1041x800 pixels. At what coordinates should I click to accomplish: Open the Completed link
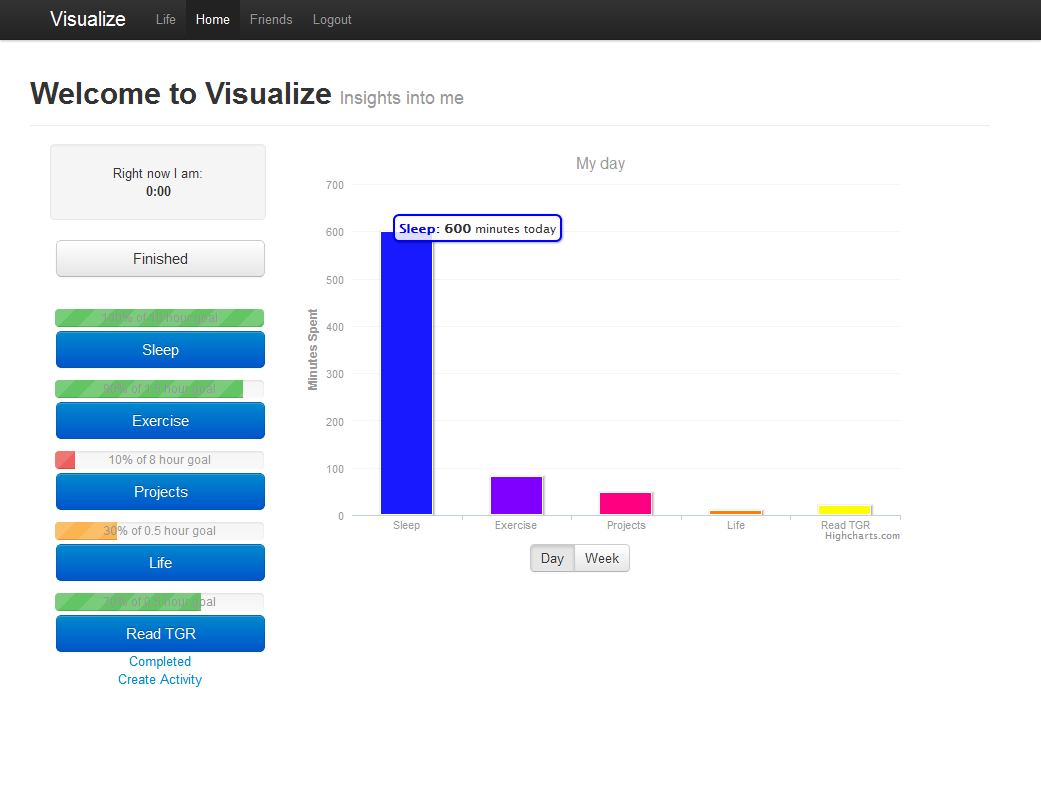click(x=160, y=661)
